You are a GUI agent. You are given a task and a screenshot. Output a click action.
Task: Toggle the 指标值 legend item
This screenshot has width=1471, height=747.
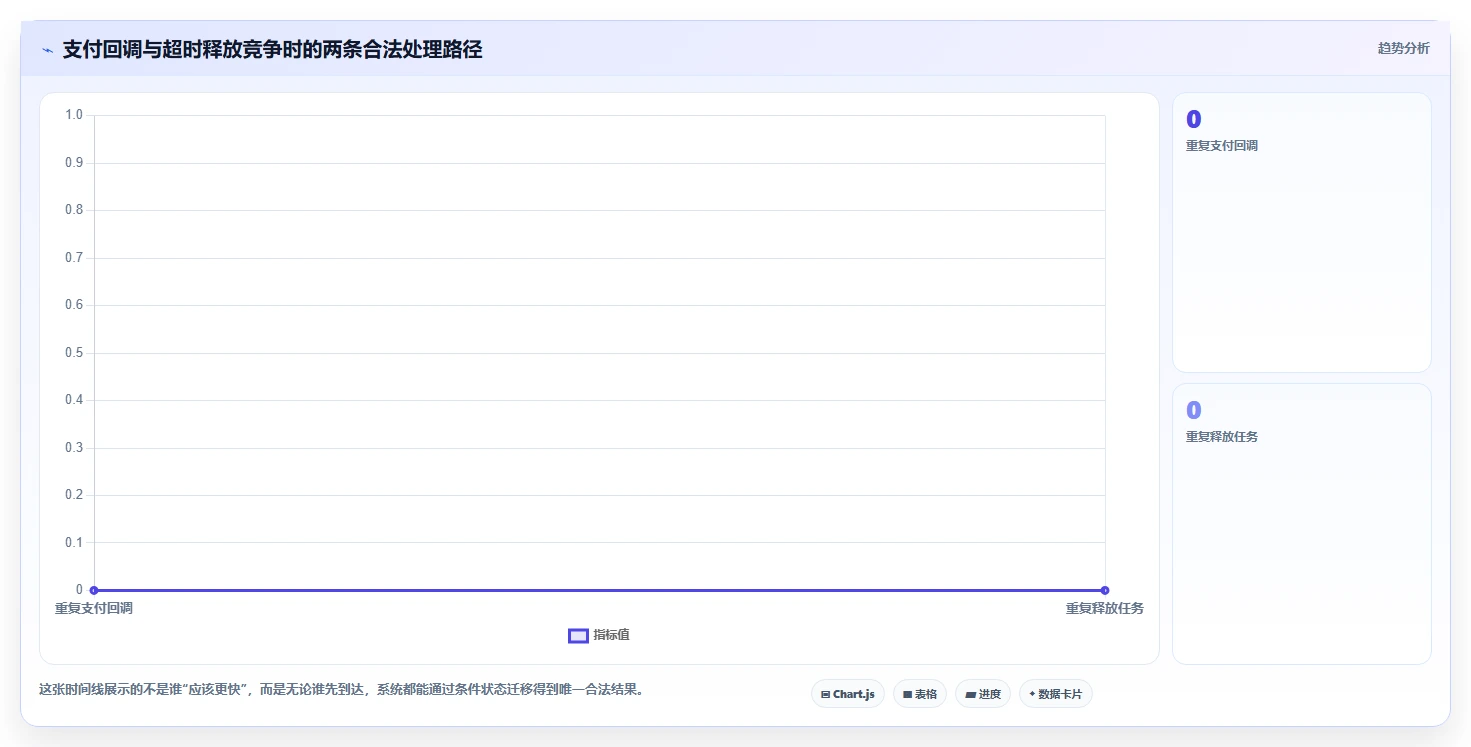tap(599, 635)
